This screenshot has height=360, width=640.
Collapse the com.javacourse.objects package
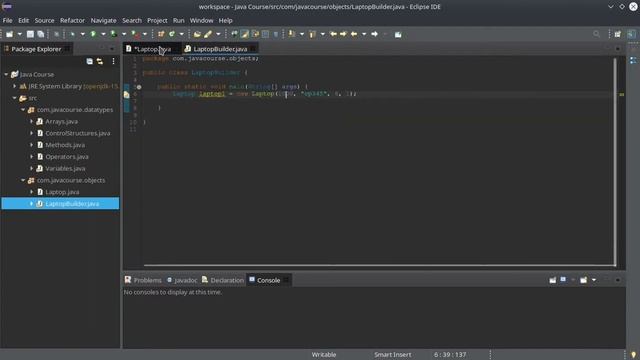tap(23, 180)
